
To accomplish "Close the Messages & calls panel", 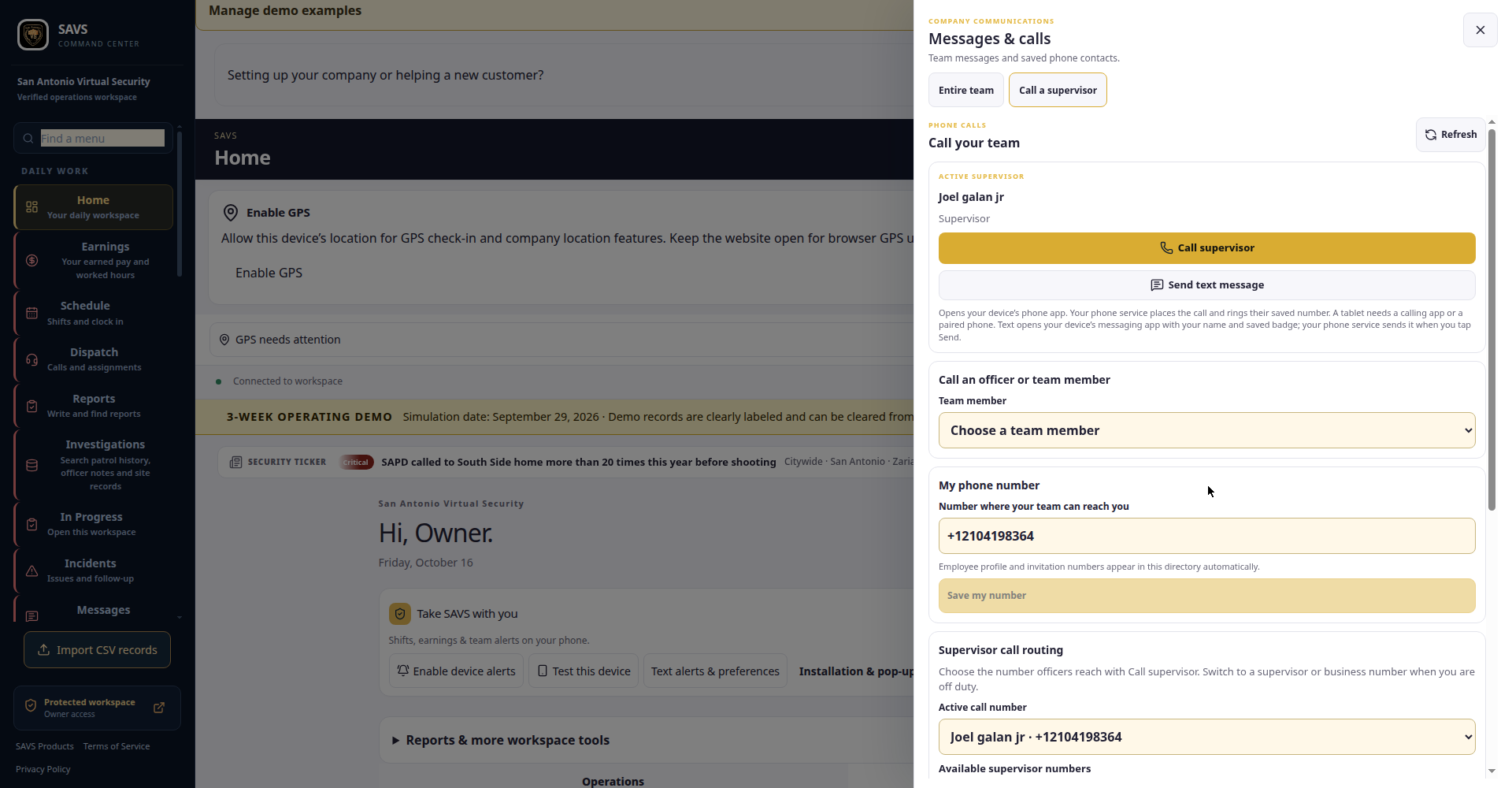I will tap(1480, 30).
